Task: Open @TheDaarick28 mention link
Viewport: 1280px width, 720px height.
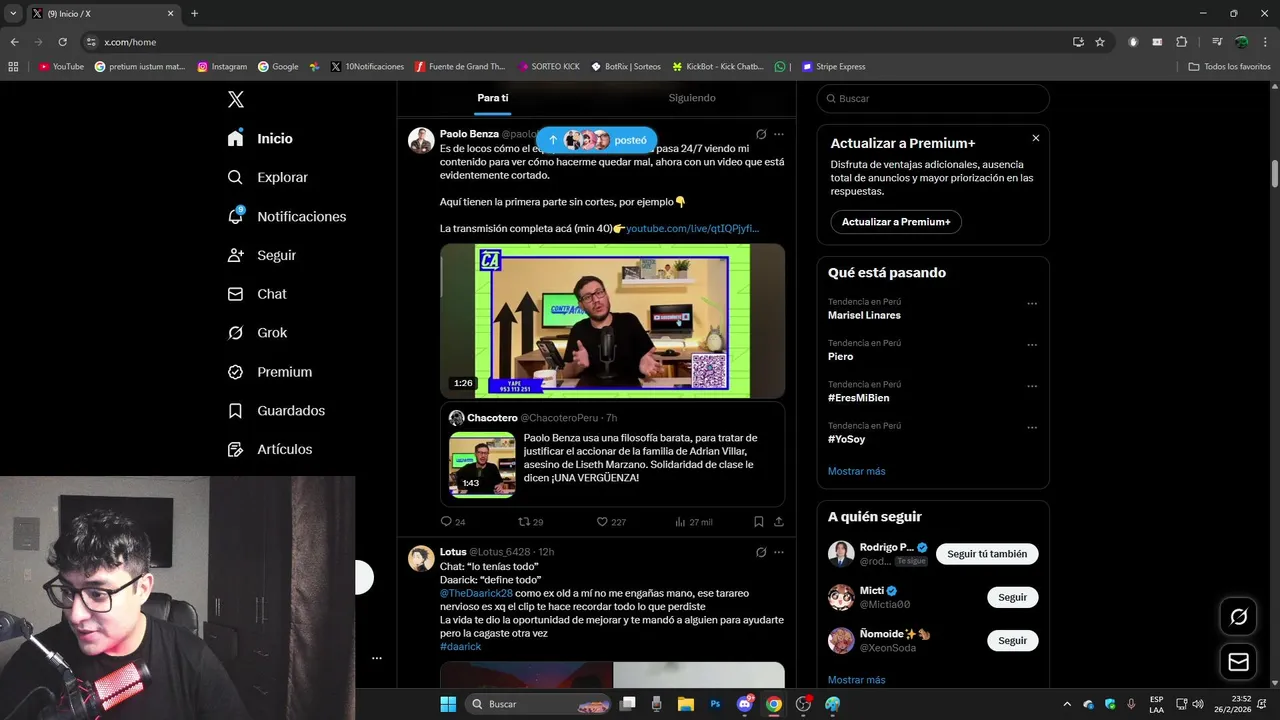Action: [476, 593]
